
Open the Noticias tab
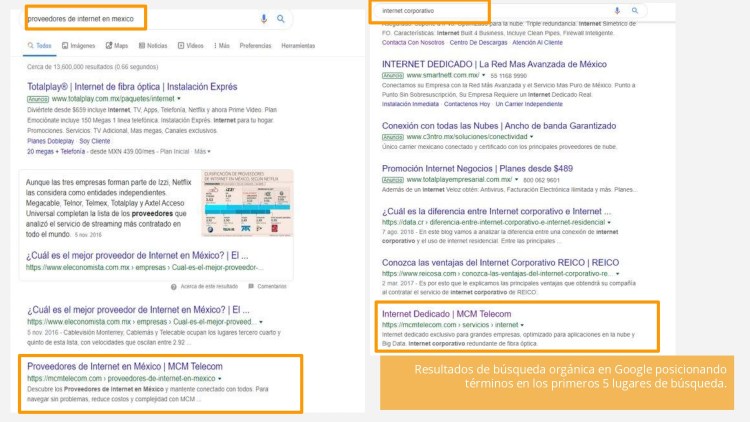point(152,46)
